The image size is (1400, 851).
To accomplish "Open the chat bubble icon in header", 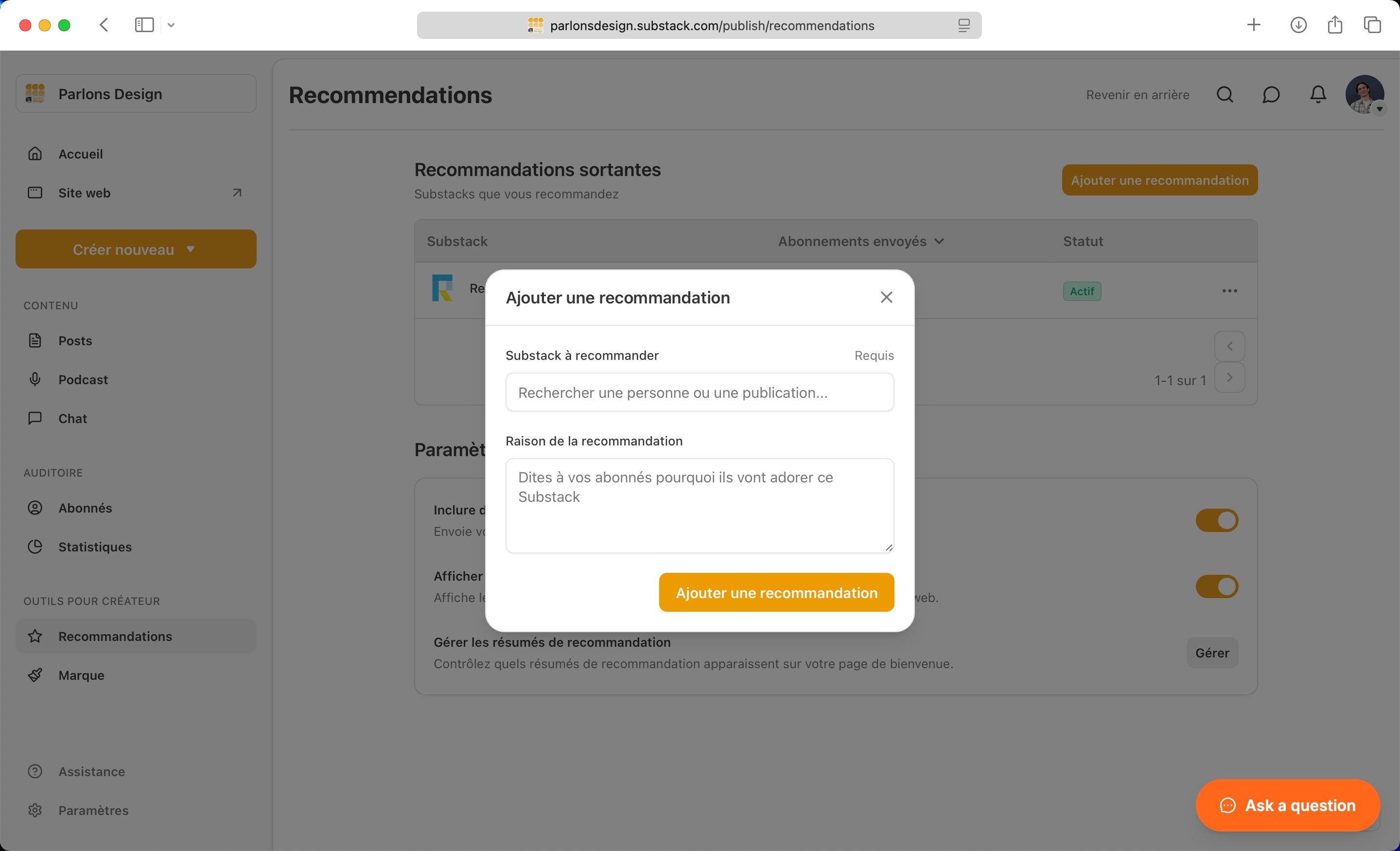I will [1271, 94].
